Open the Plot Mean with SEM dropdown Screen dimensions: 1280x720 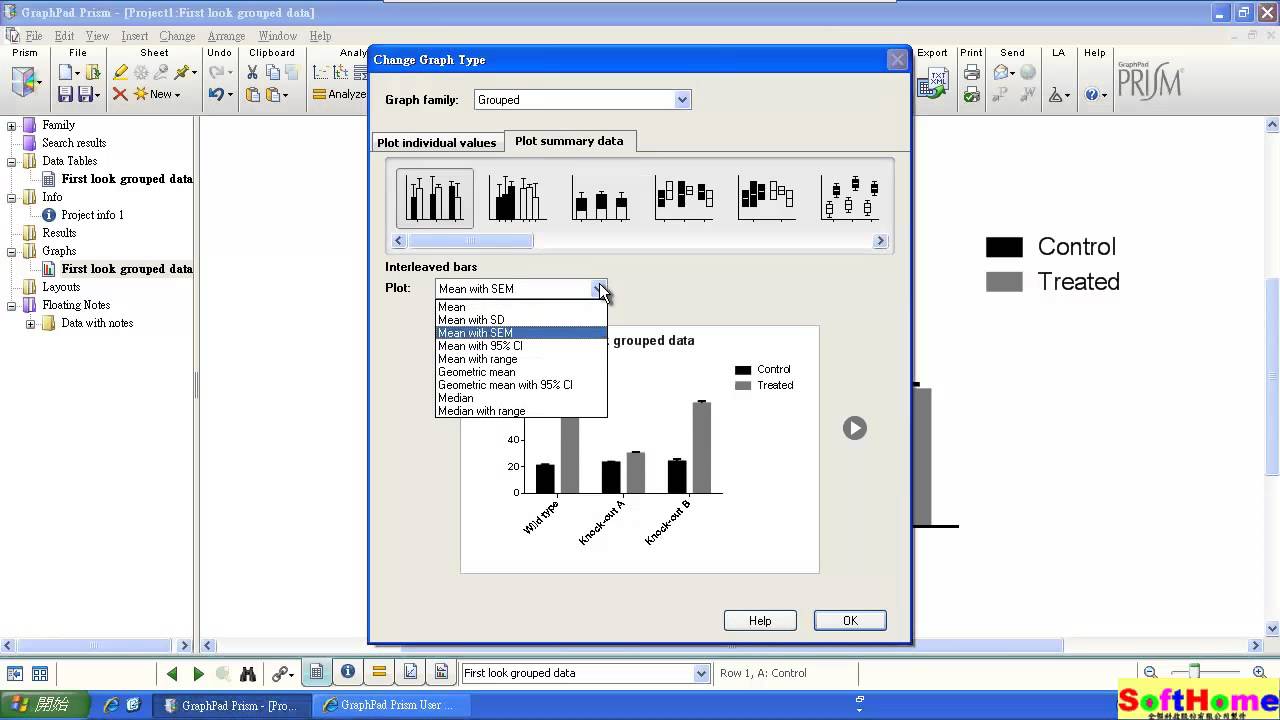pos(598,289)
